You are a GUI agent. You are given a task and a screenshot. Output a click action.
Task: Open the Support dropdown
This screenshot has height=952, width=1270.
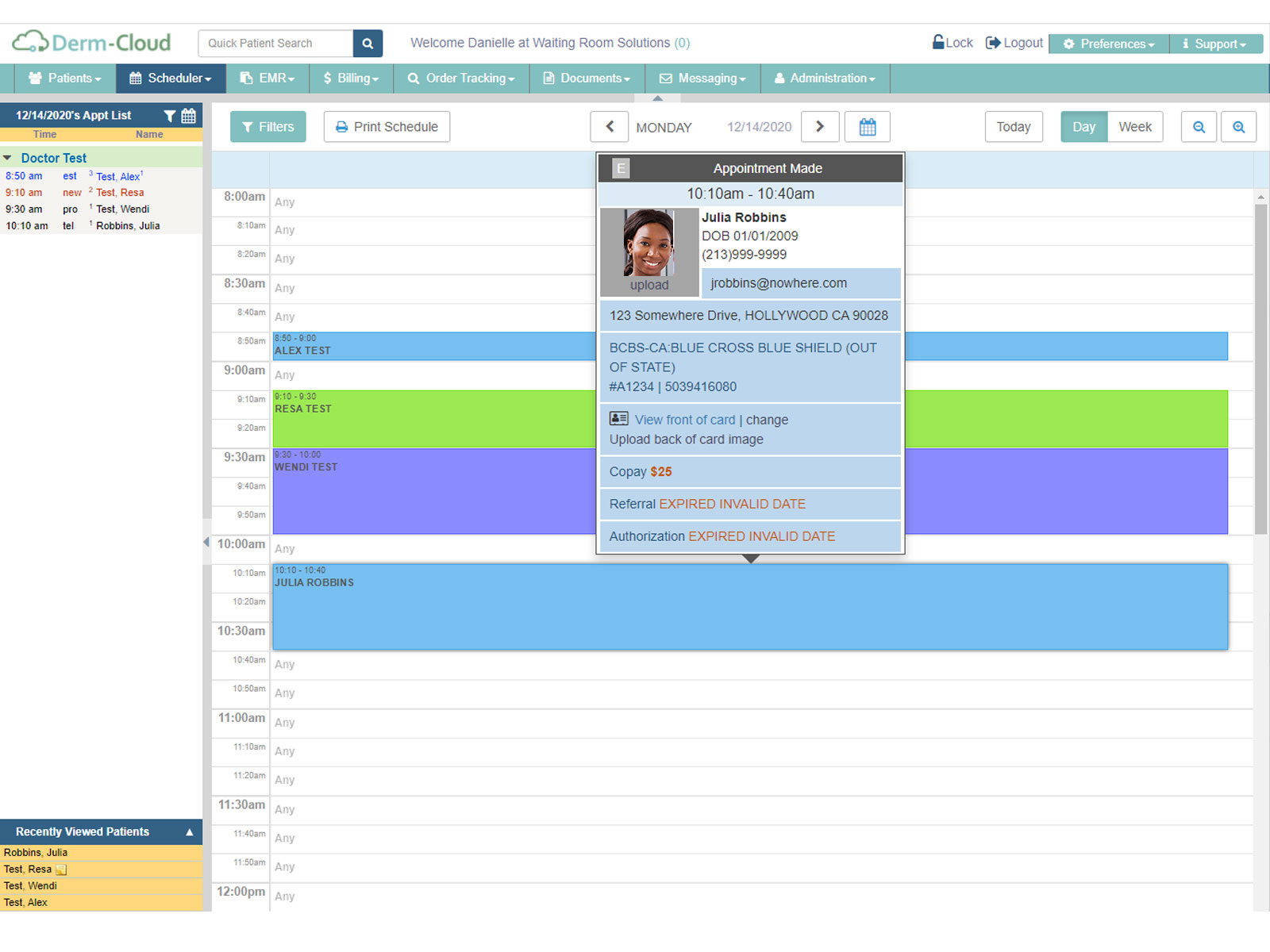[x=1216, y=44]
